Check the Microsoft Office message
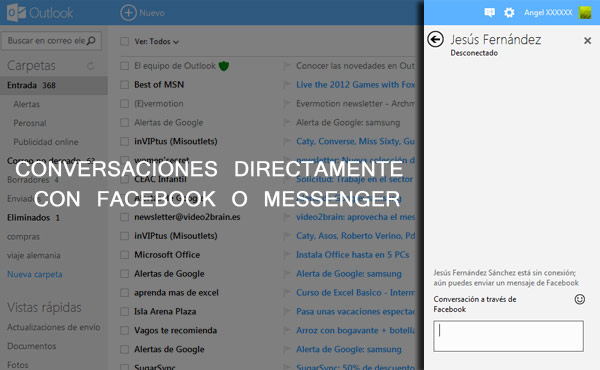The width and height of the screenshot is (600, 370). pos(124,255)
